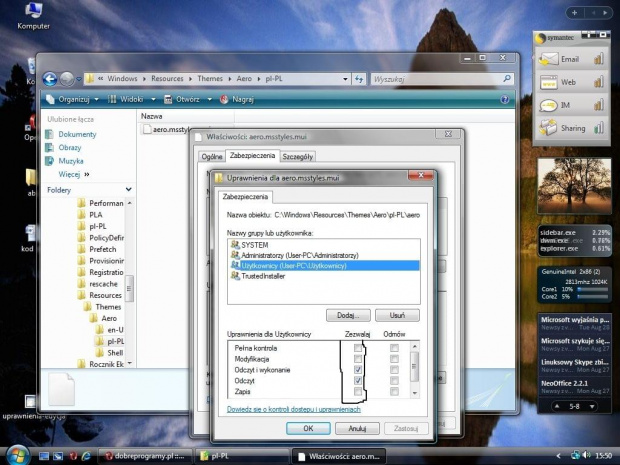
Task: Click the Usuń button
Action: point(397,315)
